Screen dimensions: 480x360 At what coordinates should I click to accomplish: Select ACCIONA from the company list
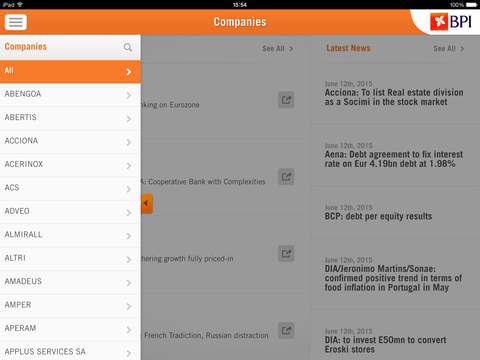click(x=70, y=142)
